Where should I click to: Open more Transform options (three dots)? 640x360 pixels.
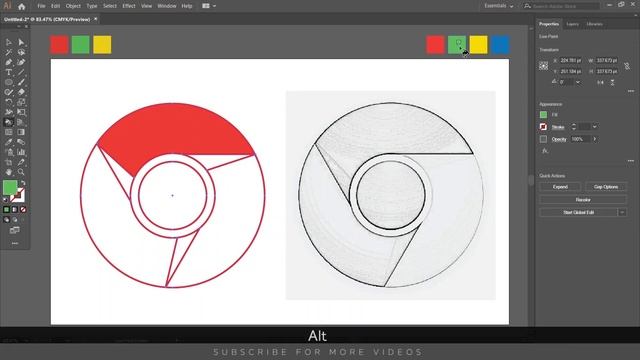click(x=631, y=91)
